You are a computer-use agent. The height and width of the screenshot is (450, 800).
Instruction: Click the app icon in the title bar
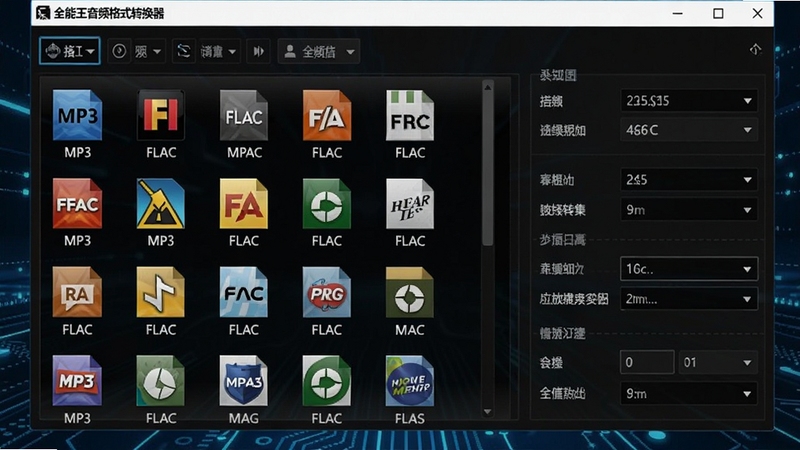click(43, 13)
